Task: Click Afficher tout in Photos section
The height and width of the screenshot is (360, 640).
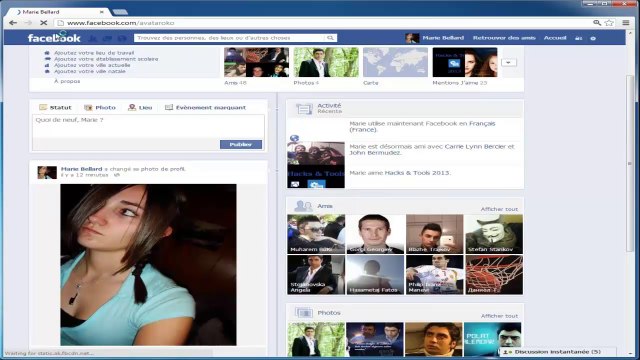Action: 499,316
